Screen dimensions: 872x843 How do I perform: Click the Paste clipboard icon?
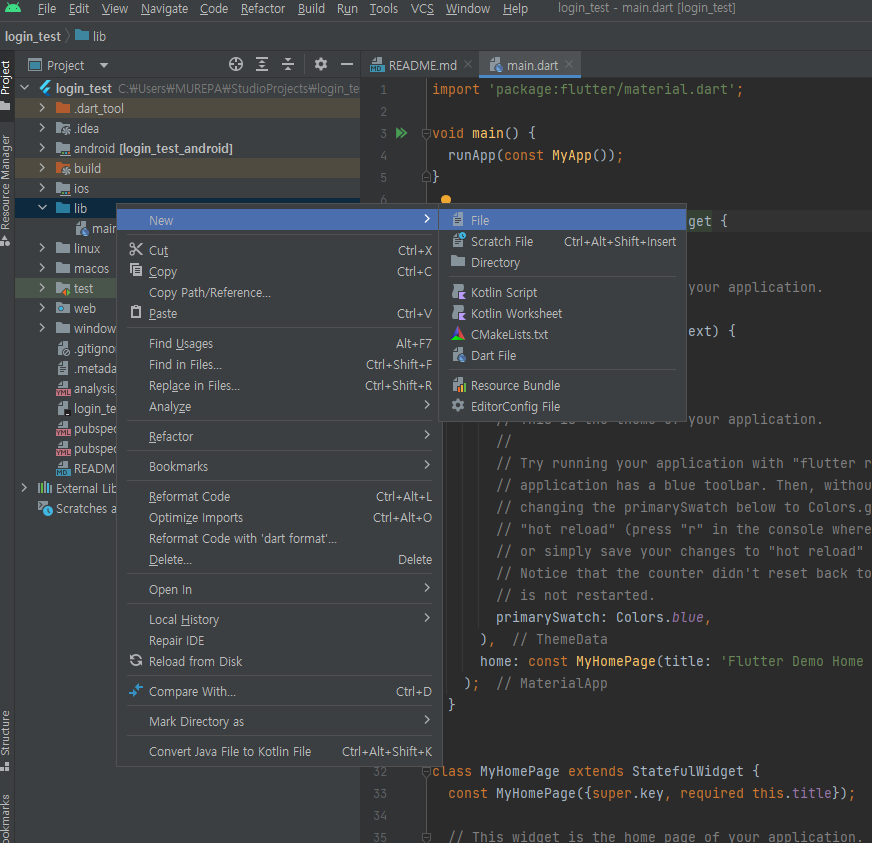[136, 313]
